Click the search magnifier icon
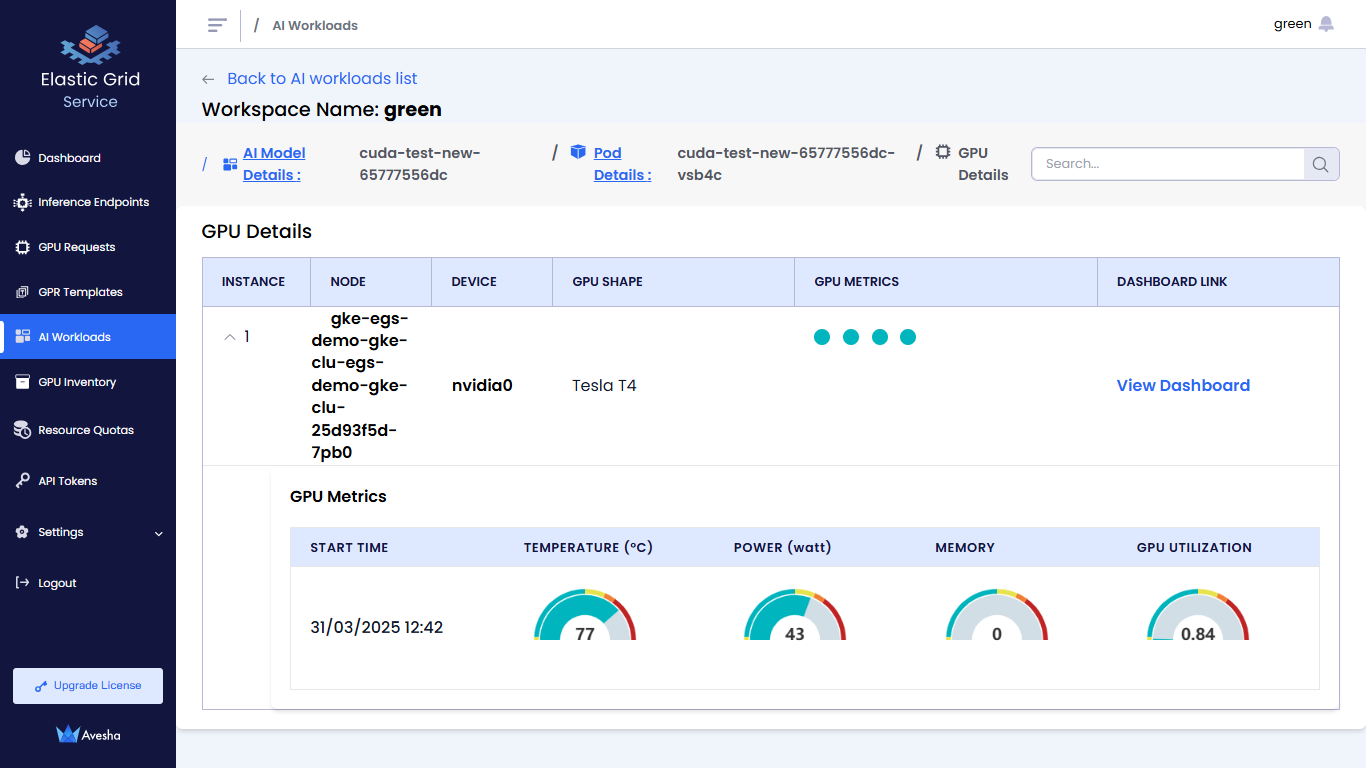The height and width of the screenshot is (768, 1366). point(1320,164)
